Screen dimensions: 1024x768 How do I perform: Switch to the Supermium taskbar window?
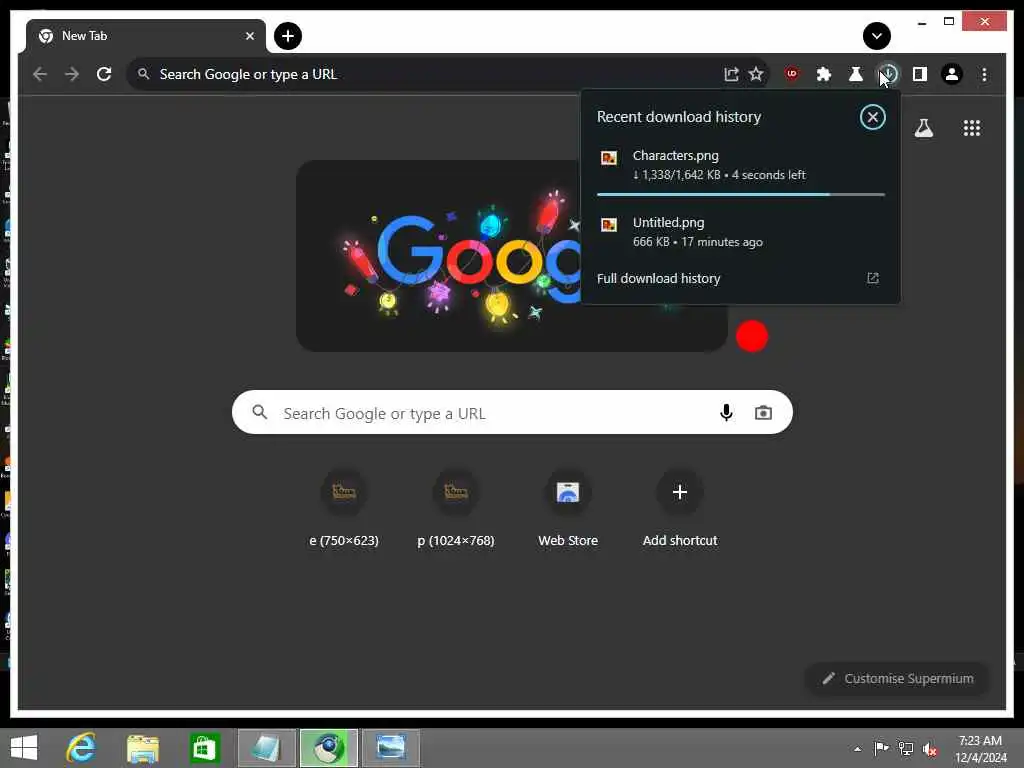point(328,748)
